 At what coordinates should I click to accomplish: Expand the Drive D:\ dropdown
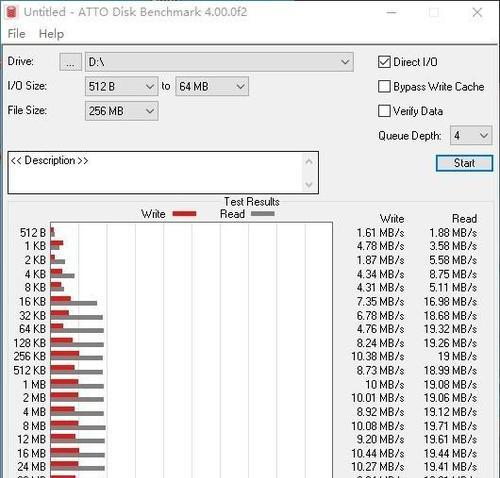click(219, 62)
